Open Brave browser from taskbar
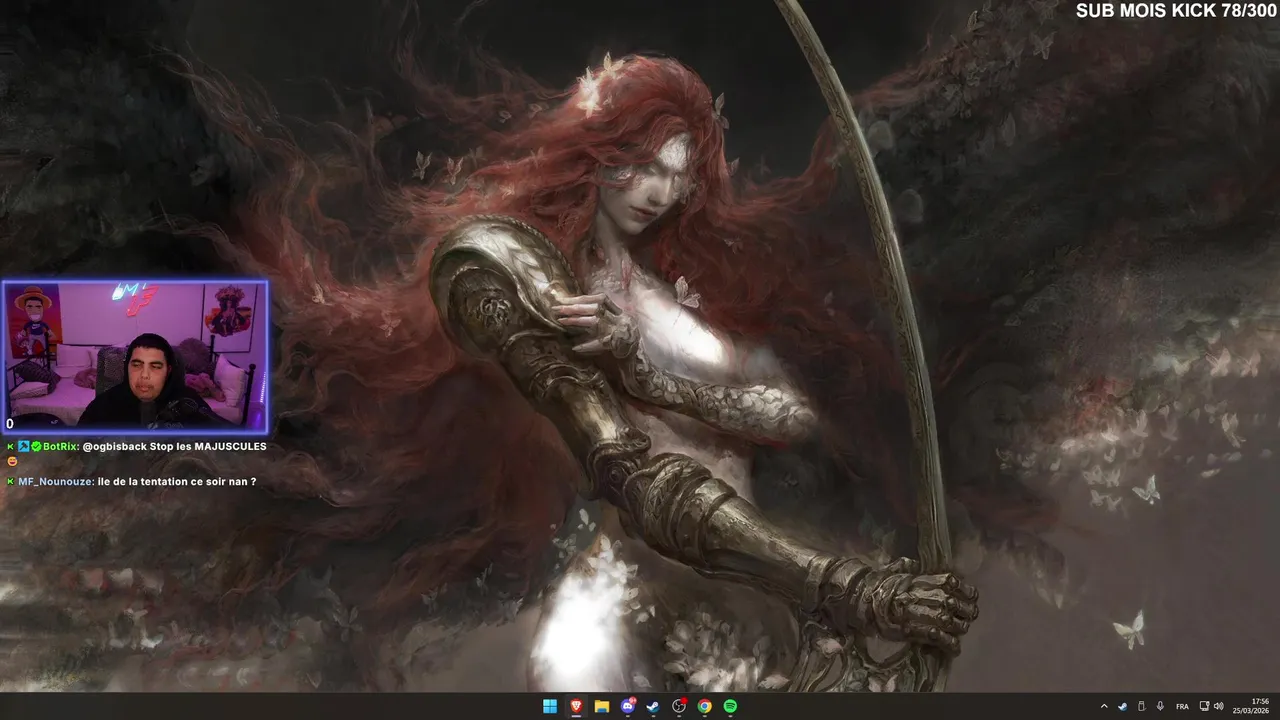 click(576, 706)
